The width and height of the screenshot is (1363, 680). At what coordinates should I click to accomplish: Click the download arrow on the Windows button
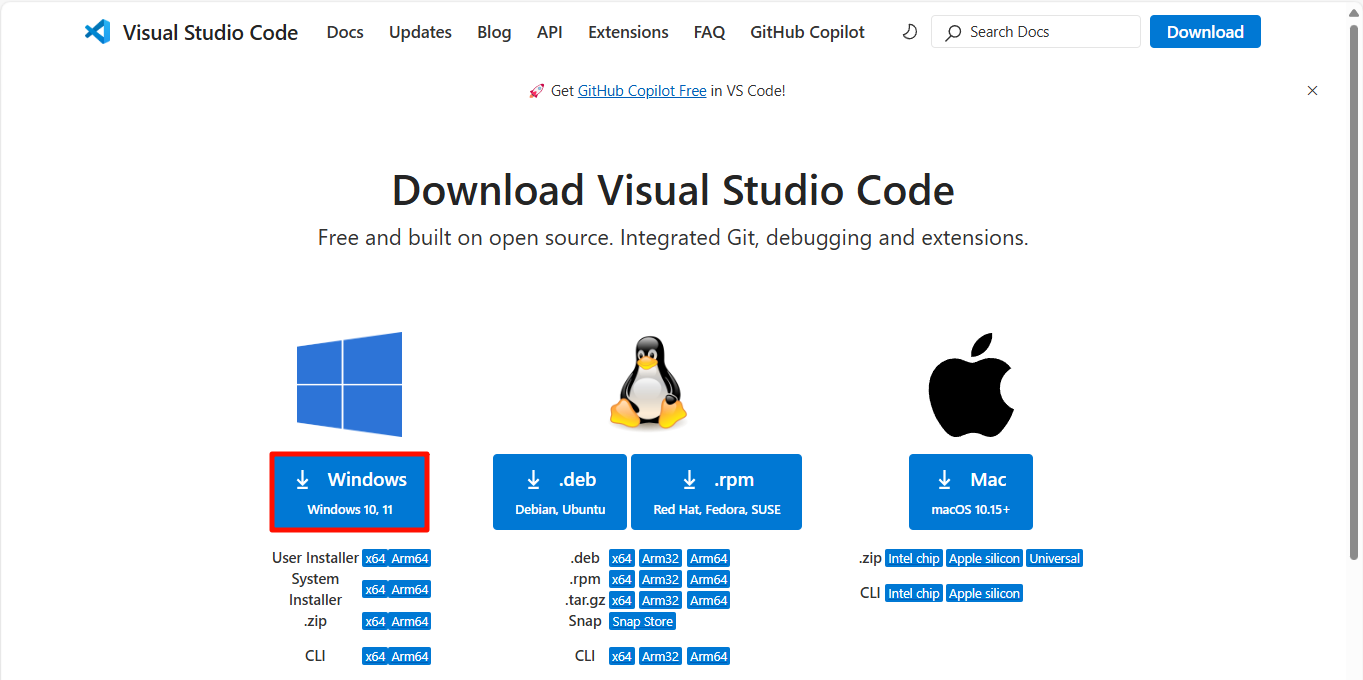303,480
